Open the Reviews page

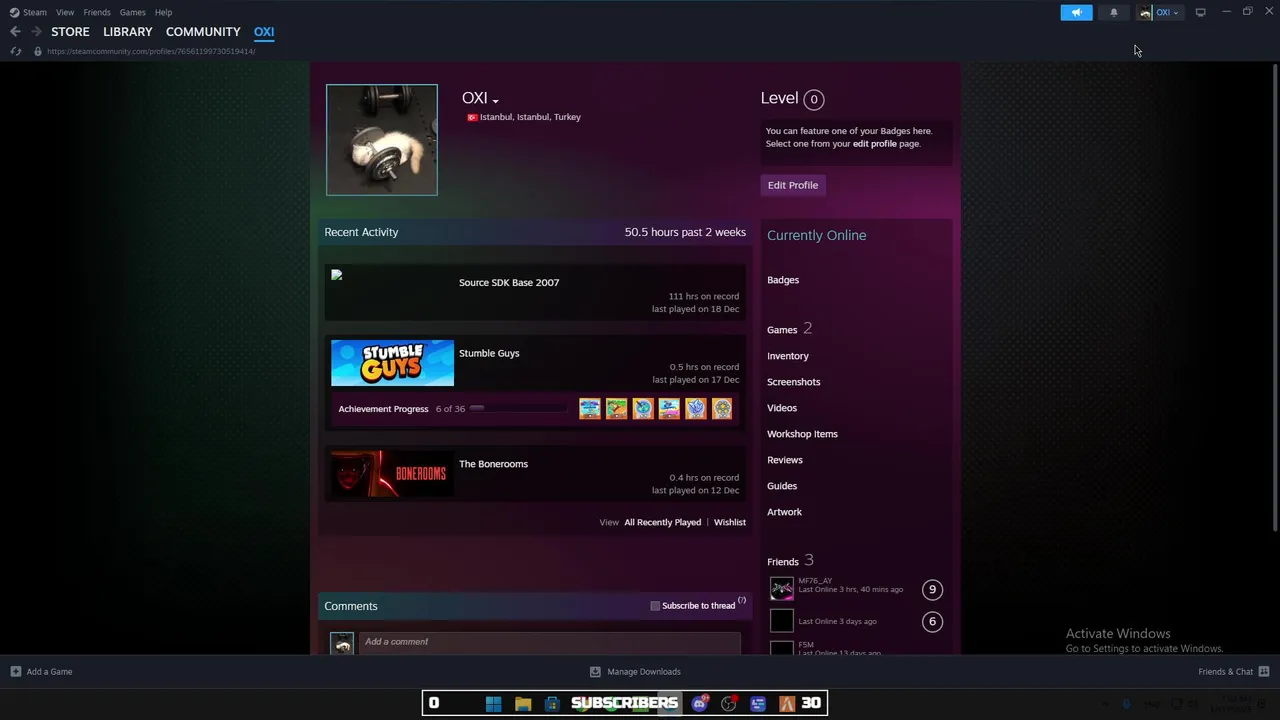coord(785,460)
